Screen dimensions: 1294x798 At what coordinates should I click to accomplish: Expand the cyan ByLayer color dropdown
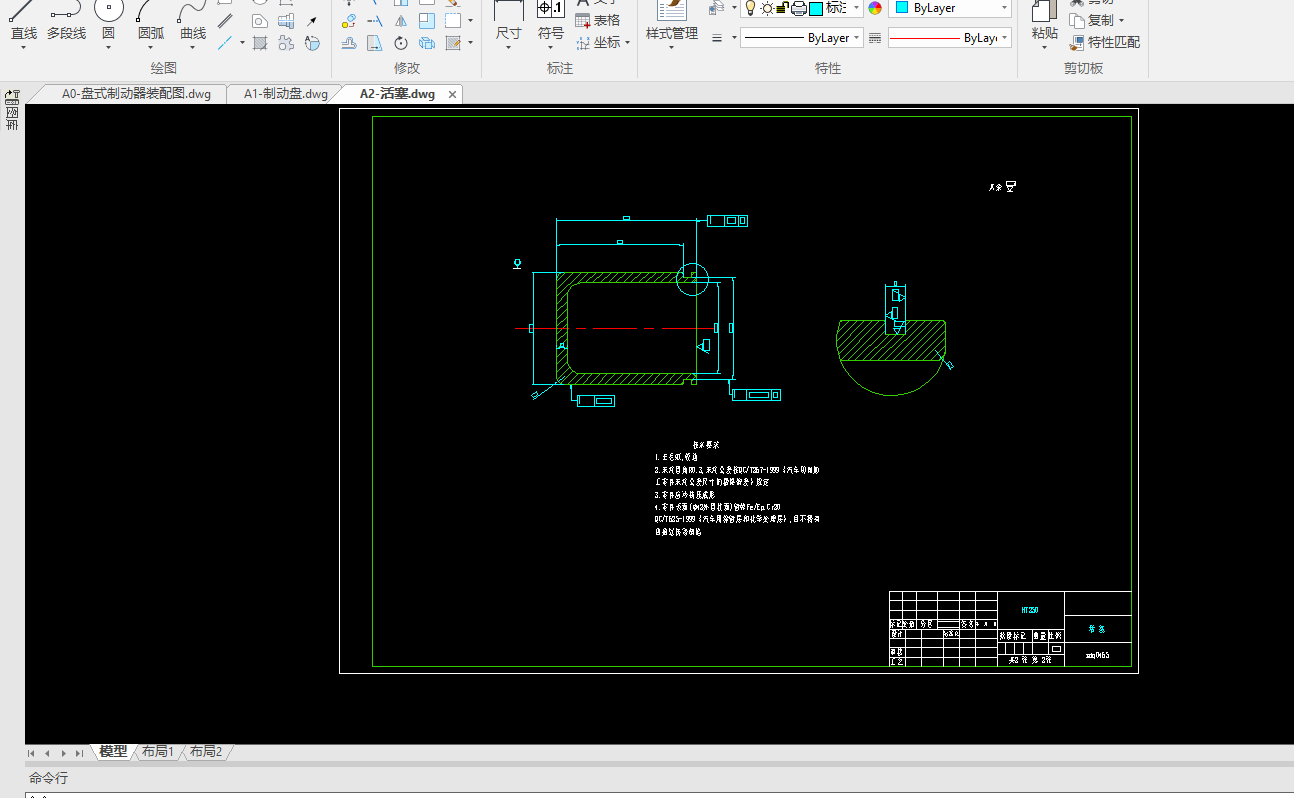pos(1004,8)
